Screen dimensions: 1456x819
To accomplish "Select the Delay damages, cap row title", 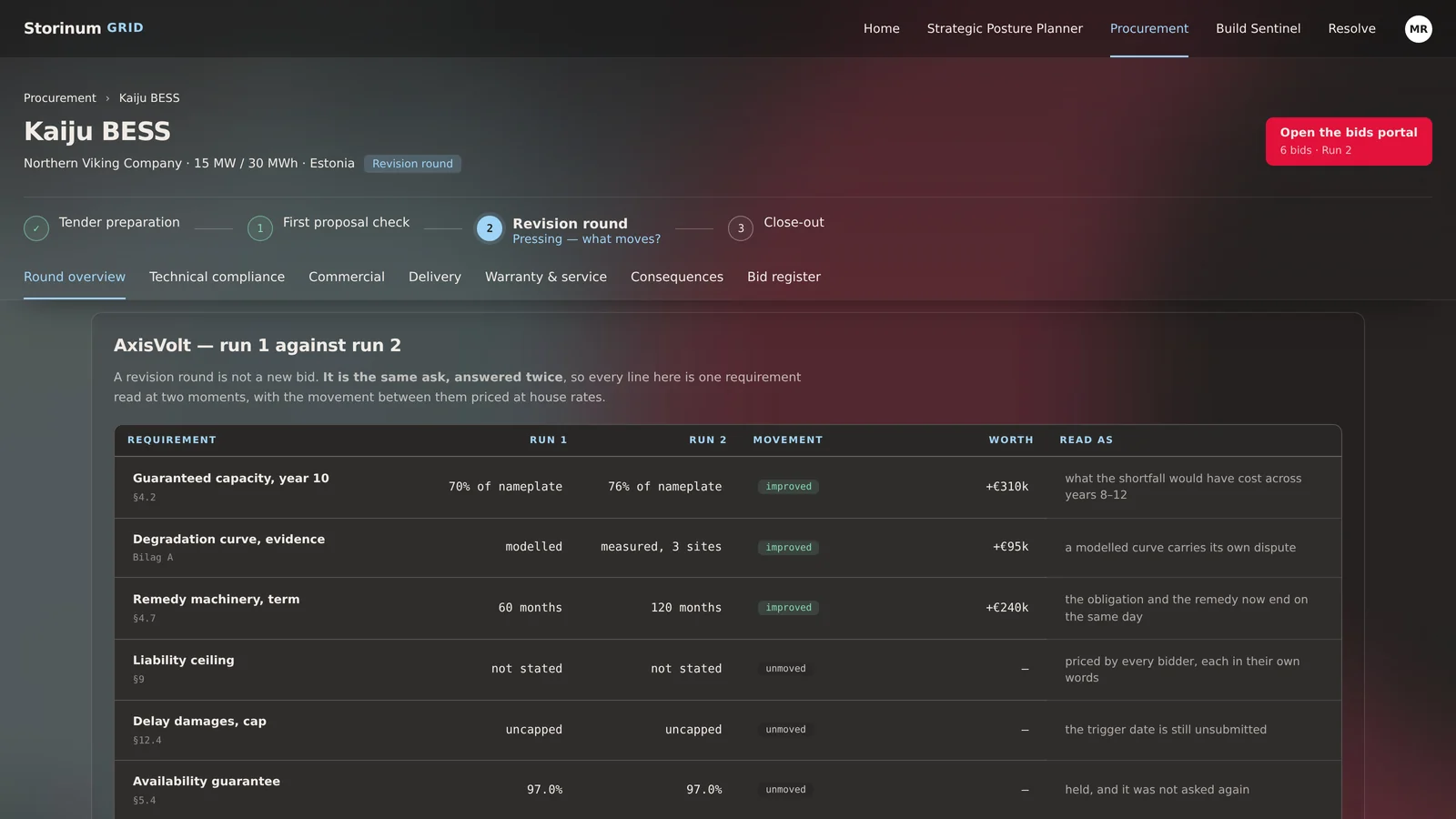I will pyautogui.click(x=199, y=721).
